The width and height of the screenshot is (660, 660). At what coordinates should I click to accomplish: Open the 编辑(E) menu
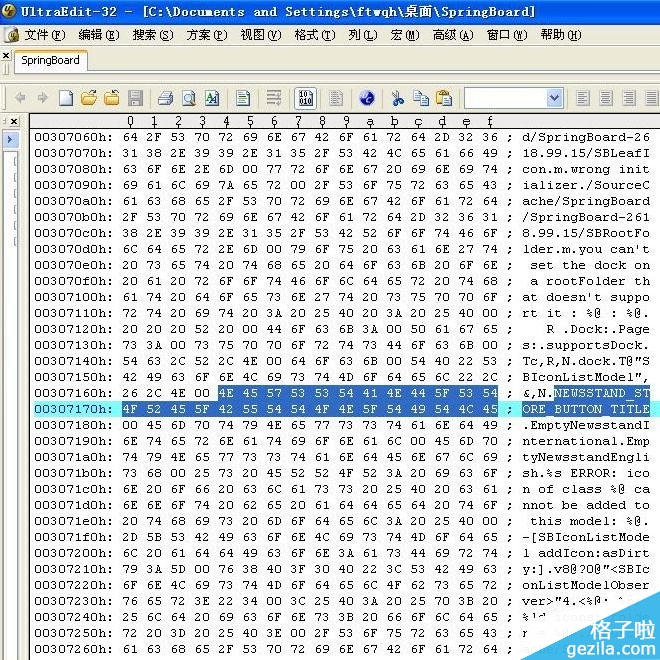tap(99, 35)
